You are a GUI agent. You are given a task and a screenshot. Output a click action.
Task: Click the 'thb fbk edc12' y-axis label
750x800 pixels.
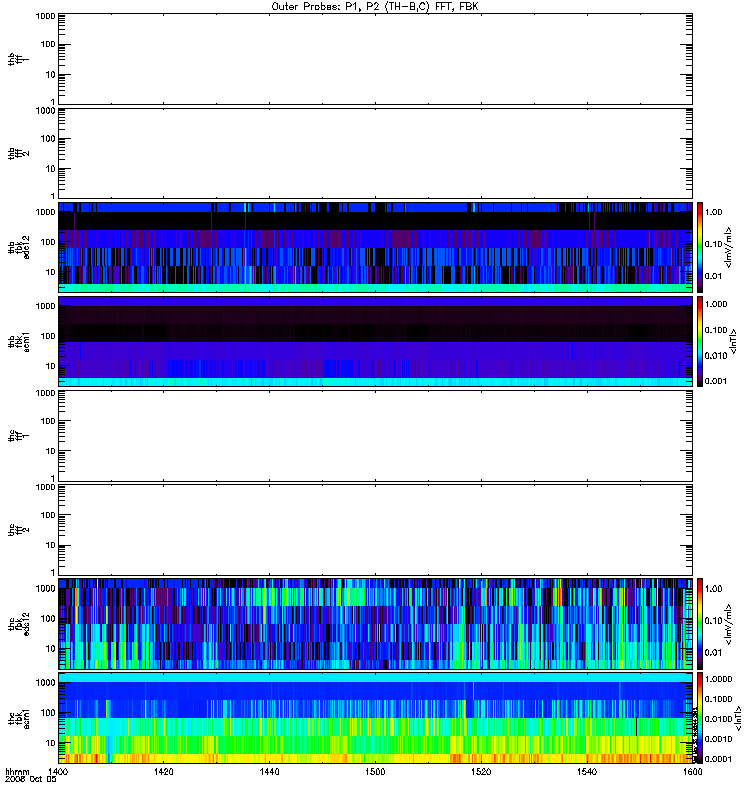(19, 247)
